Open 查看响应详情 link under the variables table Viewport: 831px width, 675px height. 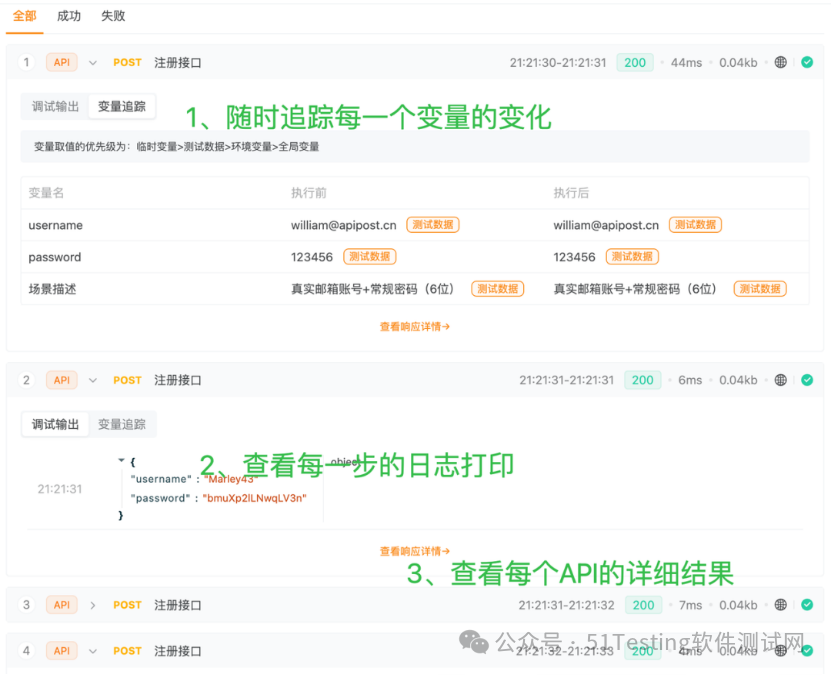pyautogui.click(x=413, y=327)
